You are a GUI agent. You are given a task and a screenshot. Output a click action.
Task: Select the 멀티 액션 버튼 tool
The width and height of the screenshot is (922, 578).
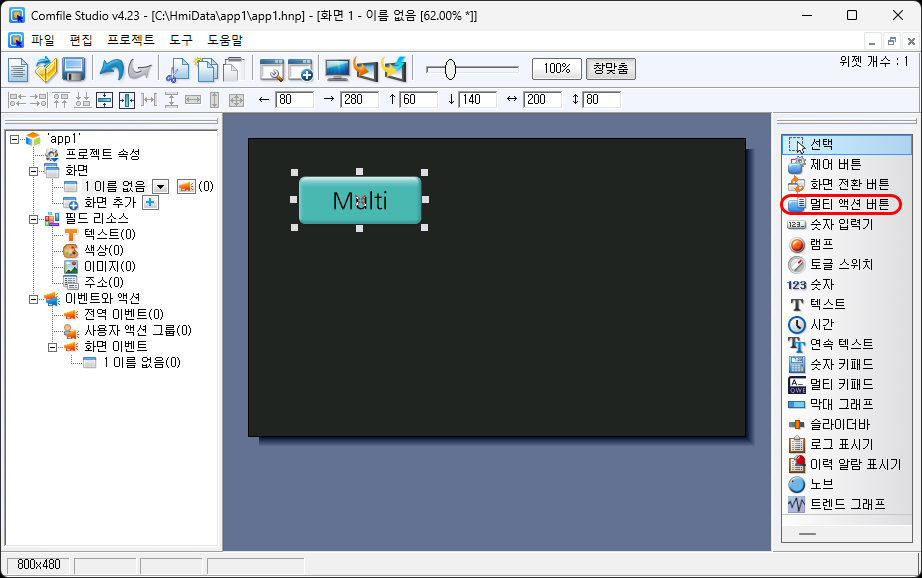tap(848, 204)
